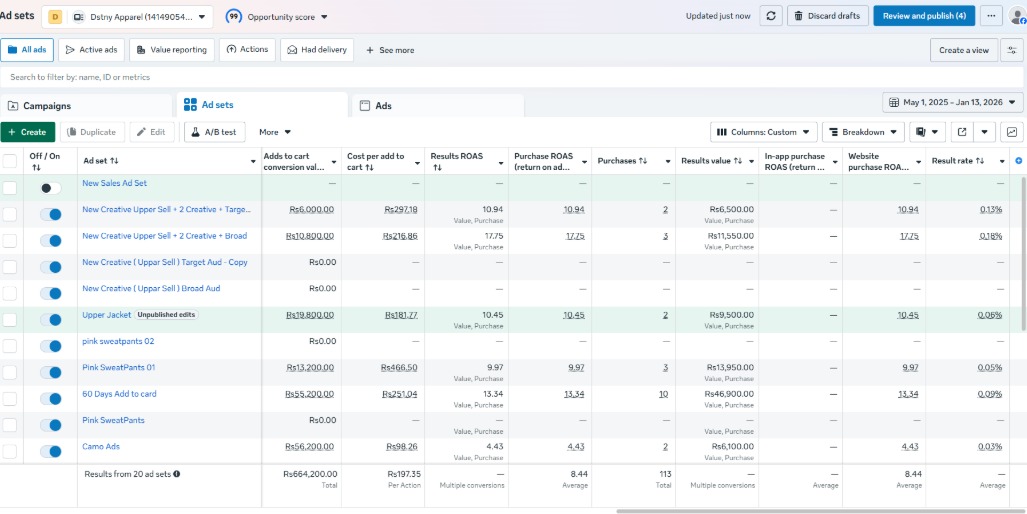
Task: Switch to the Ads tab
Action: pos(438,105)
